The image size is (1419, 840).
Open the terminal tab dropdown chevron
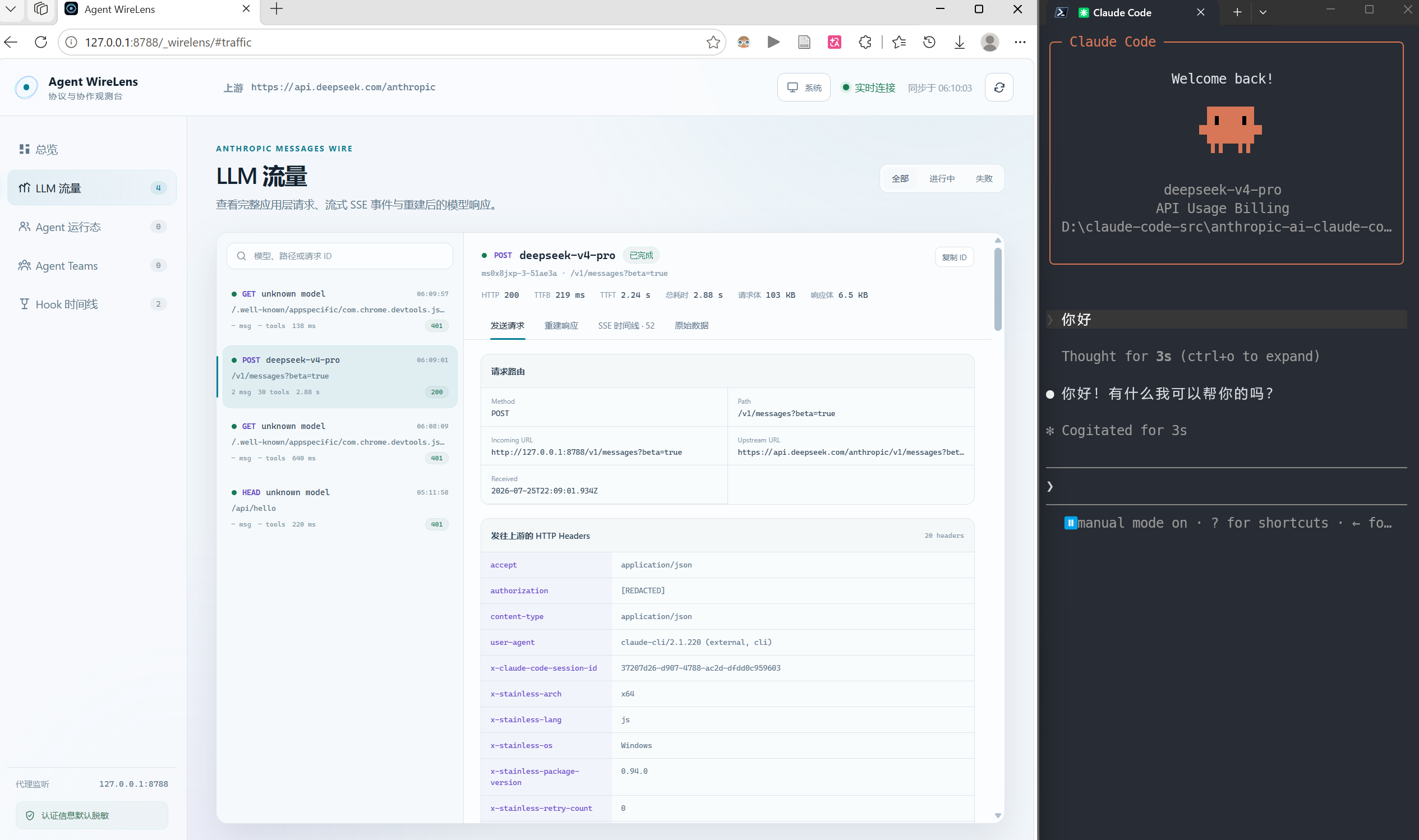tap(1263, 12)
